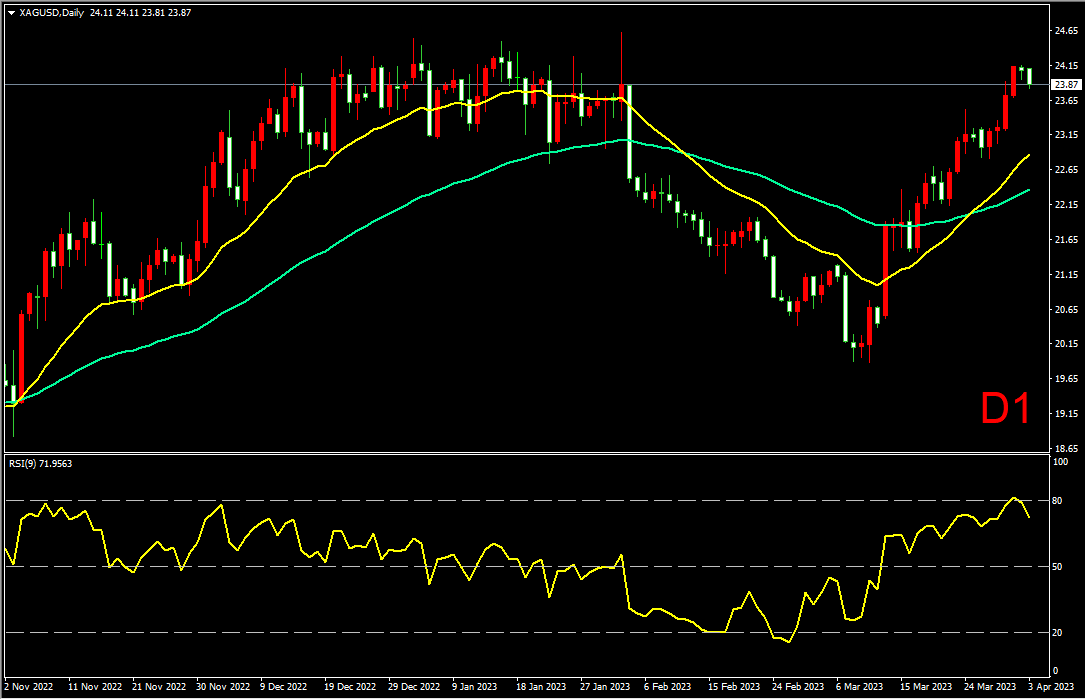Click the 19.65 price scale label
This screenshot has height=700, width=1085.
[x=1066, y=378]
